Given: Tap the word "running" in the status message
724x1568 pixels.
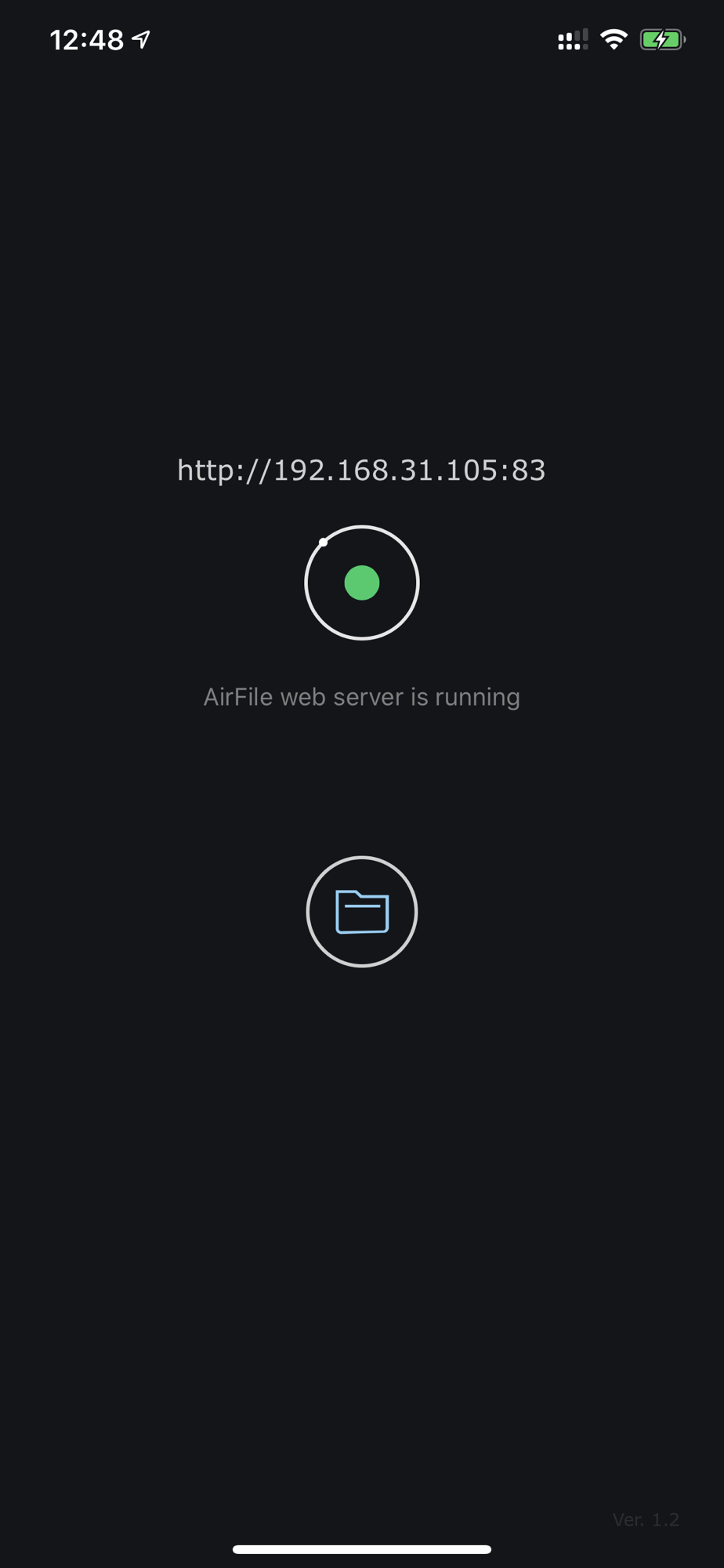Looking at the screenshot, I should click(477, 698).
